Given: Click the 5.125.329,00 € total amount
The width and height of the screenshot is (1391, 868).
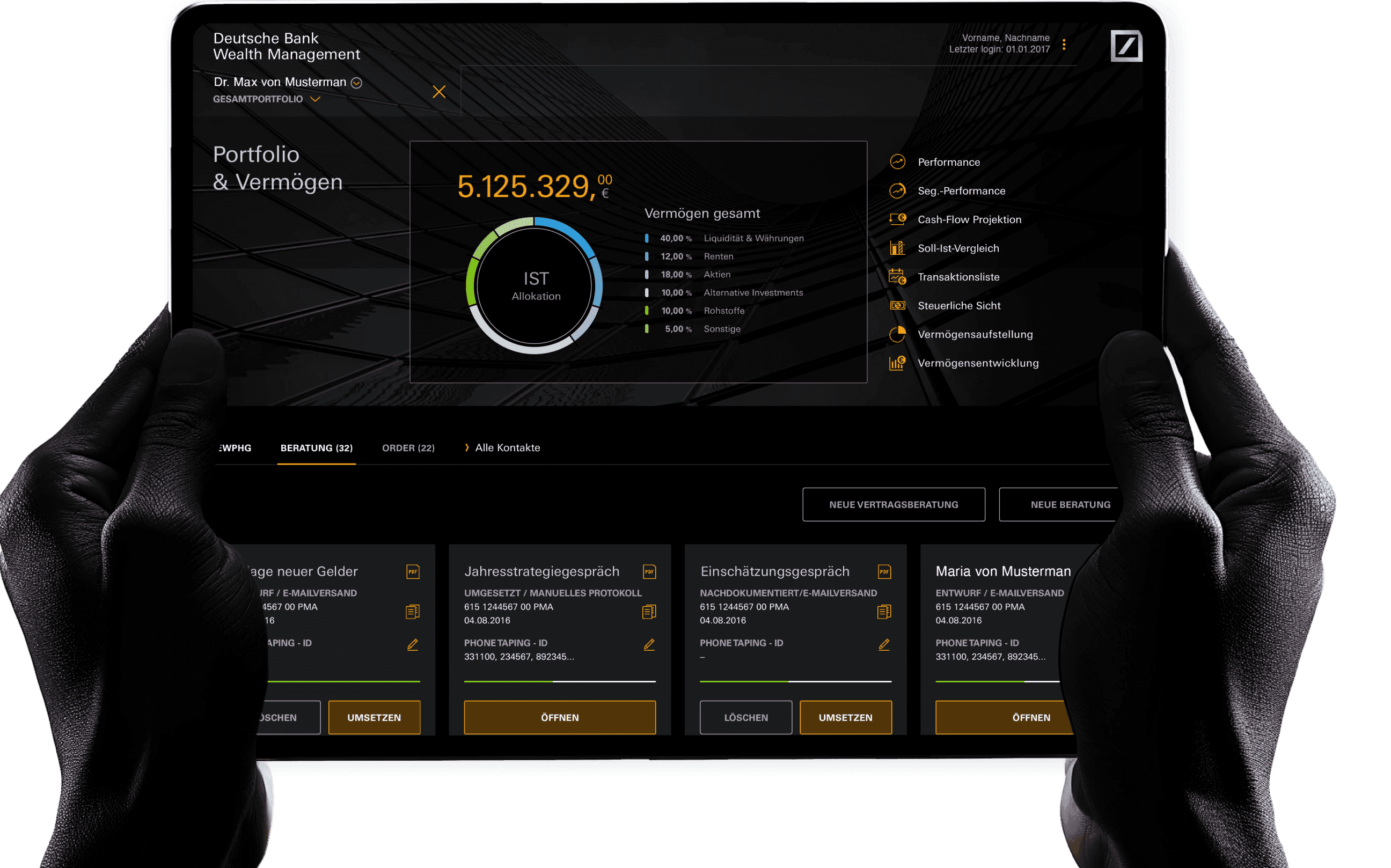Looking at the screenshot, I should [534, 187].
